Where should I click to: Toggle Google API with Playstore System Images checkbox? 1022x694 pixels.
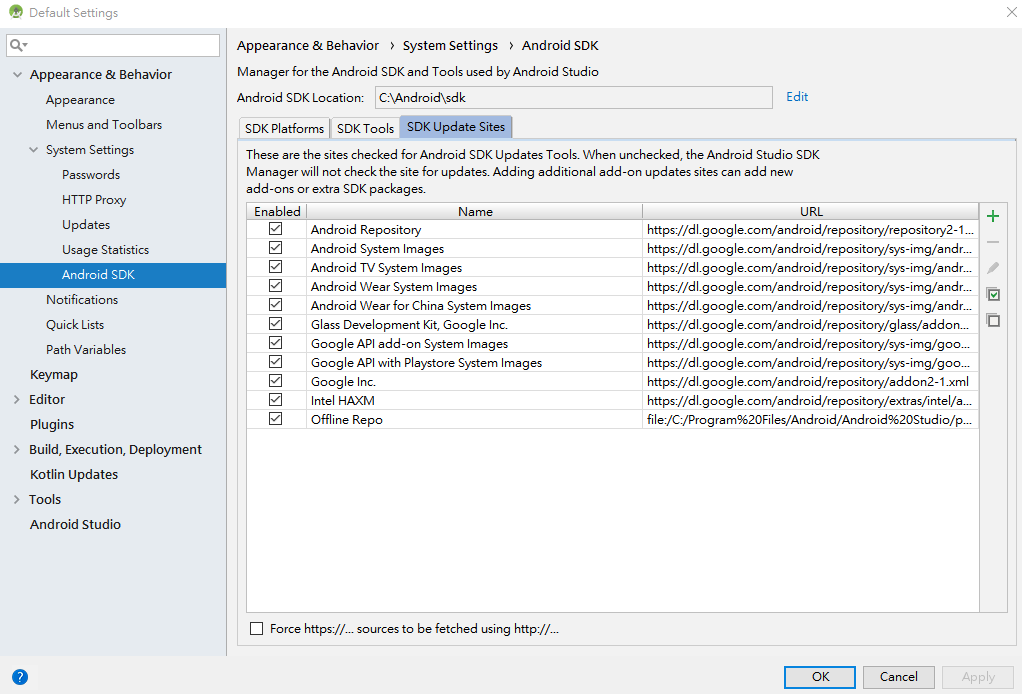[276, 362]
